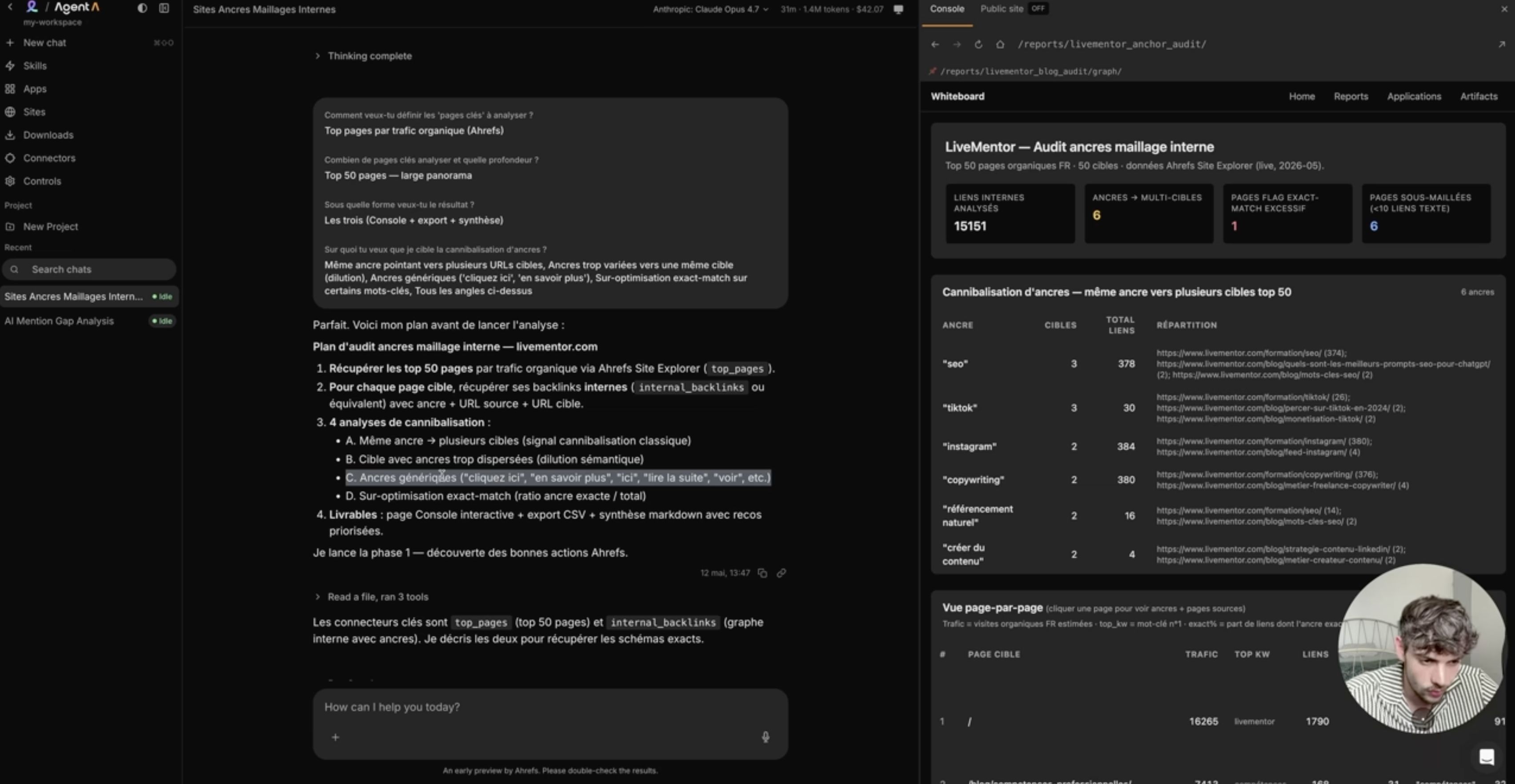Switch to the Console tab

pyautogui.click(x=947, y=9)
